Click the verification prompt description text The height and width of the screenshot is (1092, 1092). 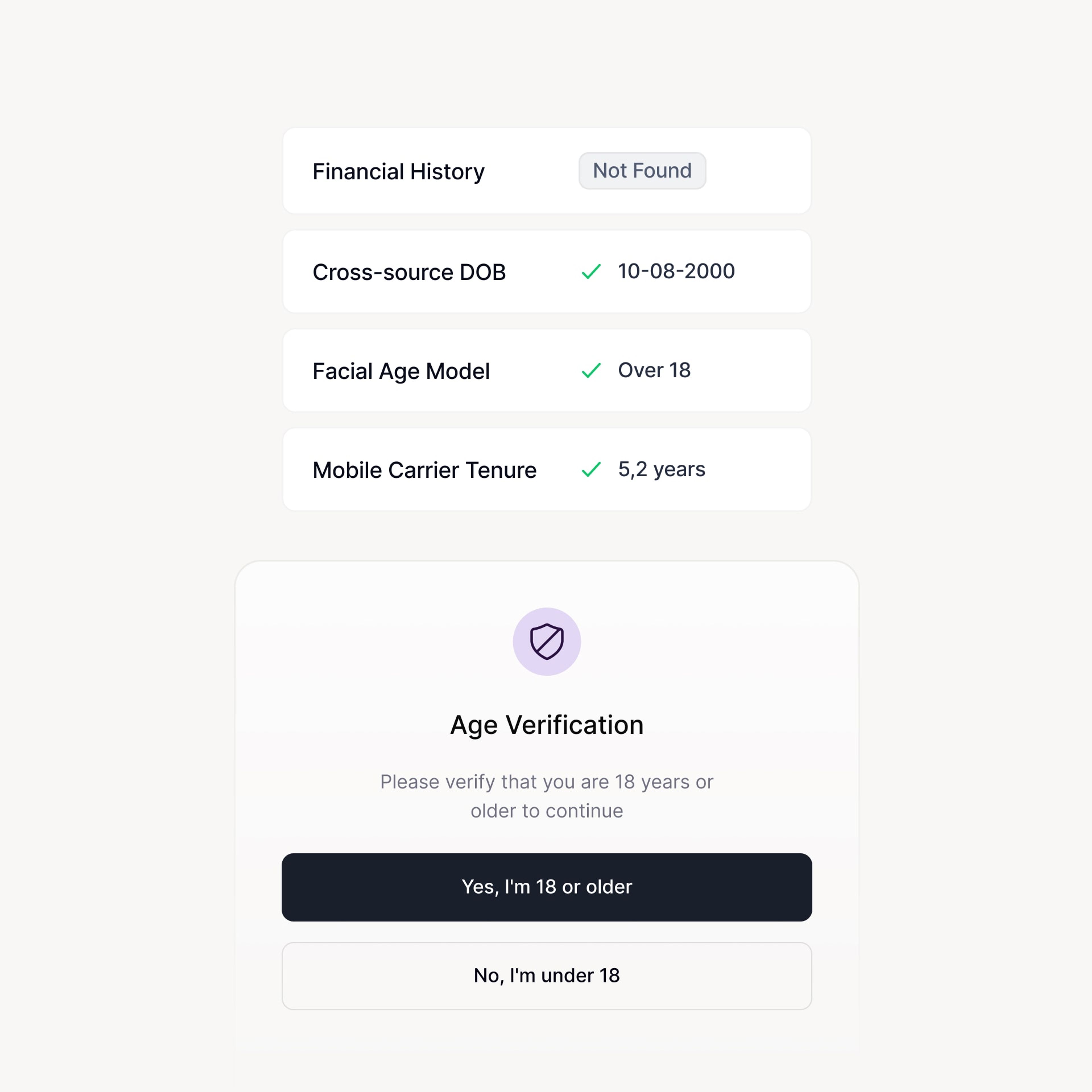click(x=547, y=796)
